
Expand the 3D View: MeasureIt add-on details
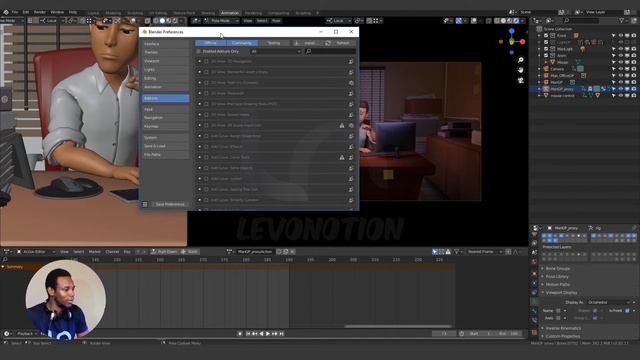(200, 93)
